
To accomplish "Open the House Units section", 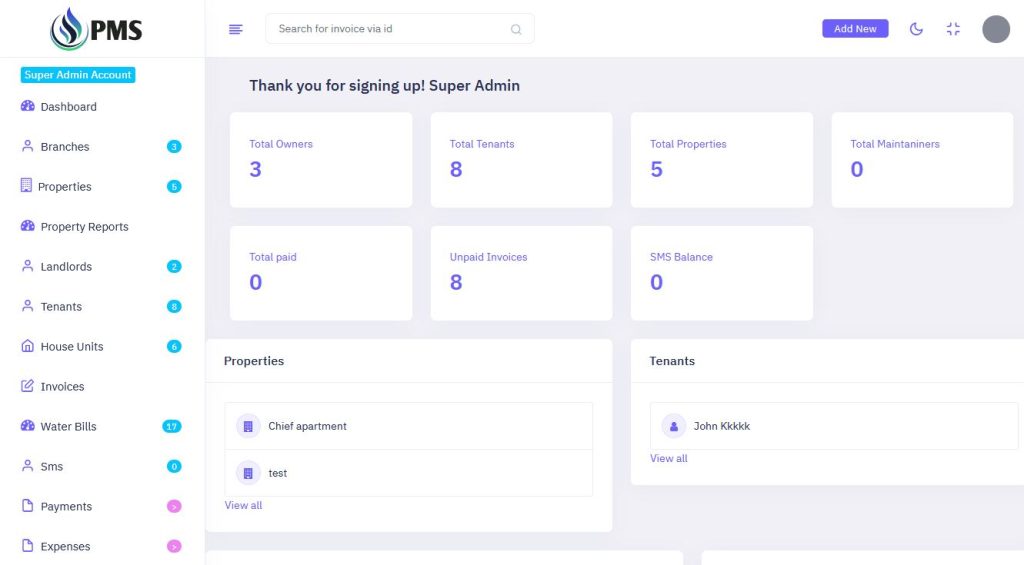I will 71,347.
